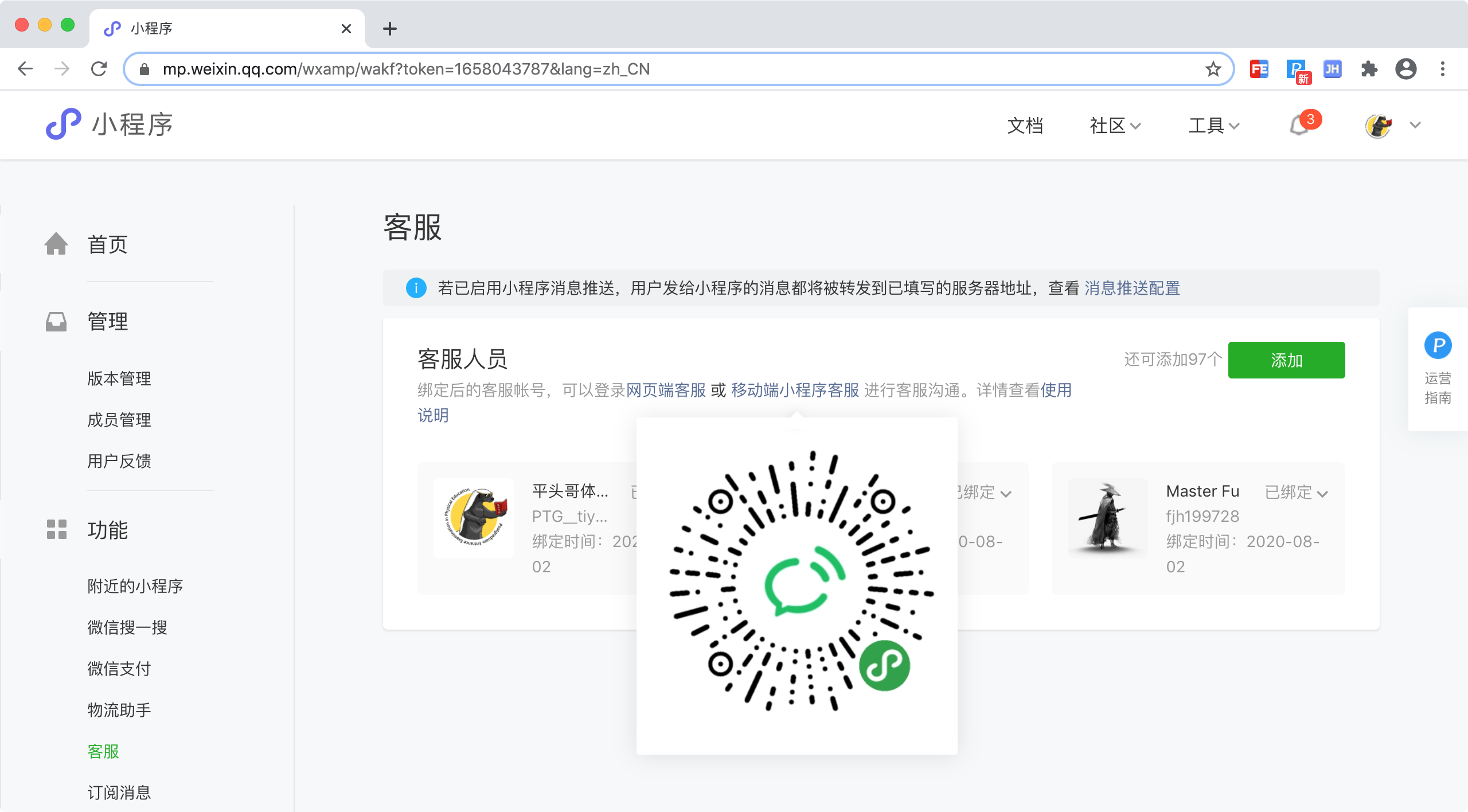Open the browser extensions puzzle icon

point(1369,69)
